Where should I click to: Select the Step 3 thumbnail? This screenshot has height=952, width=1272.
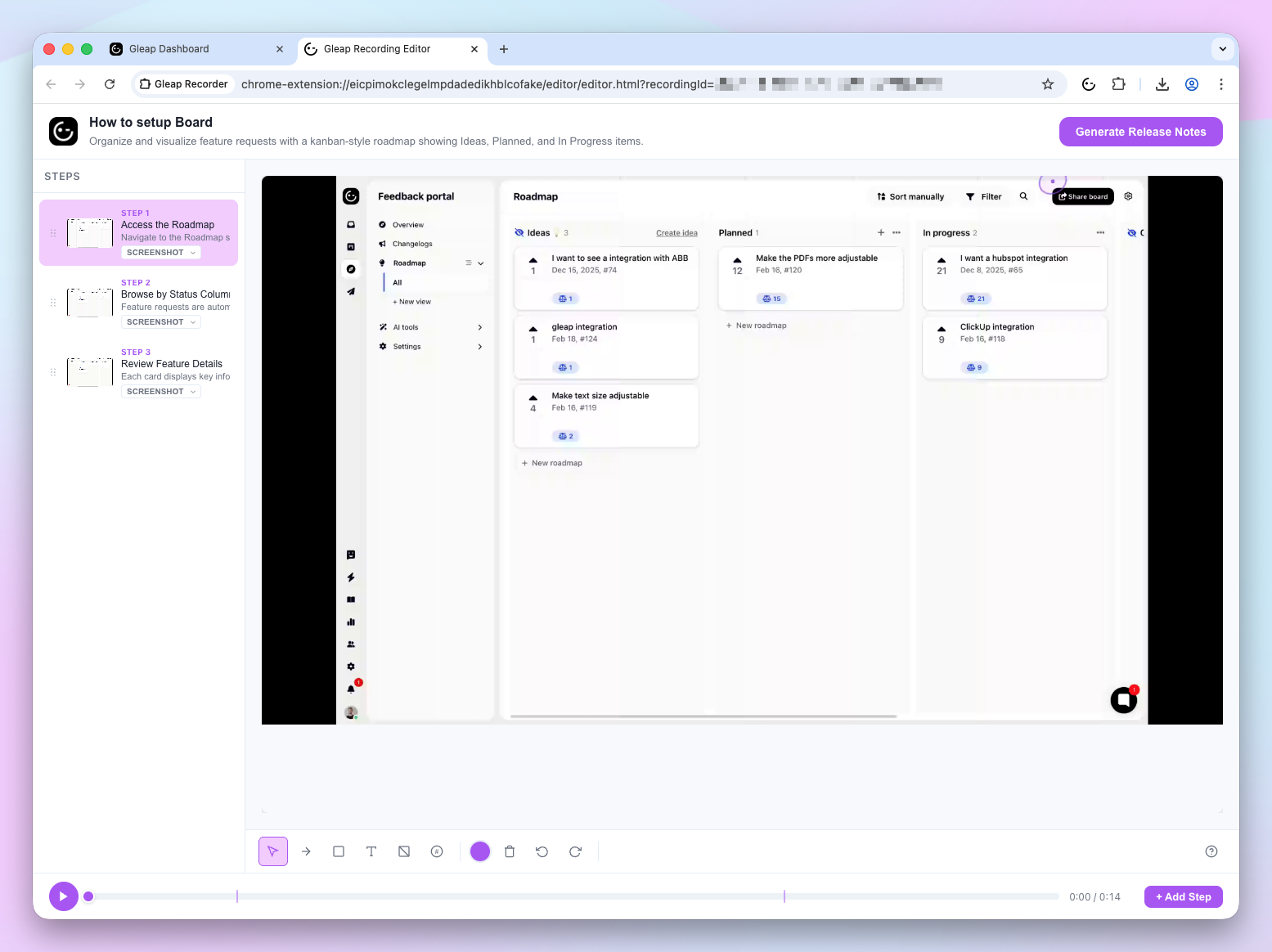coord(90,372)
